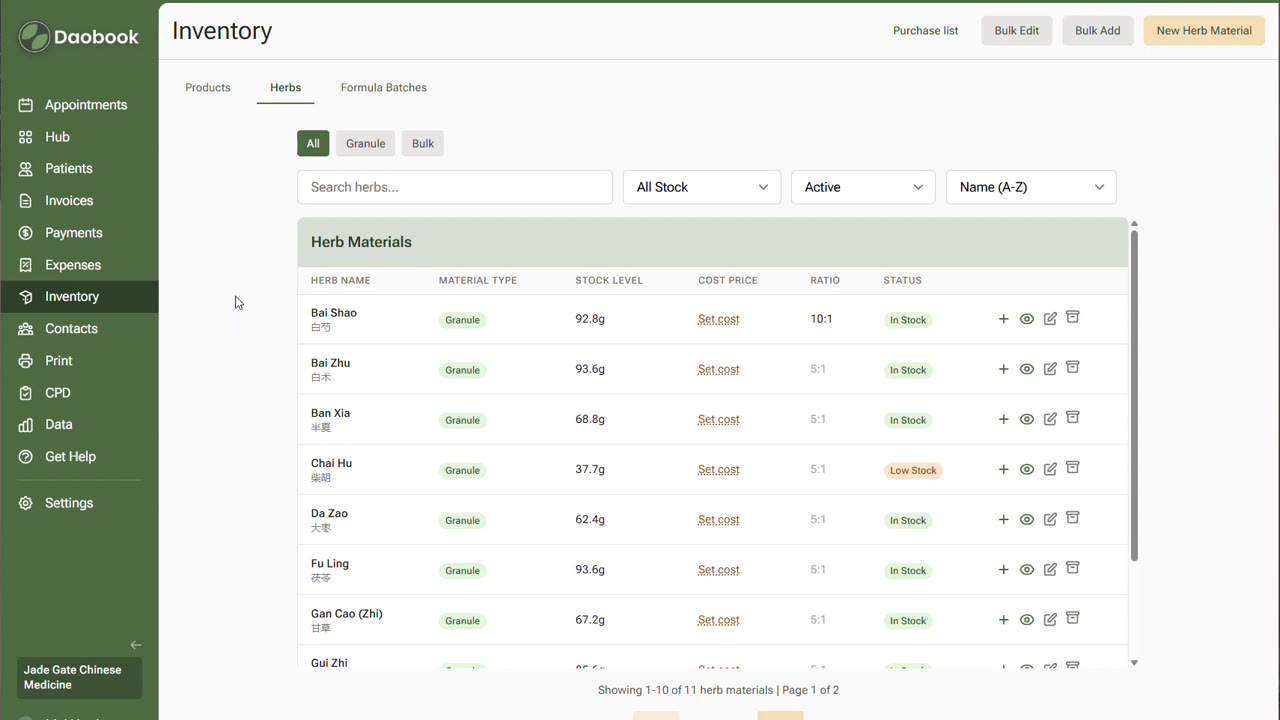Click the Daobook logo icon
Image resolution: width=1280 pixels, height=720 pixels.
[34, 37]
